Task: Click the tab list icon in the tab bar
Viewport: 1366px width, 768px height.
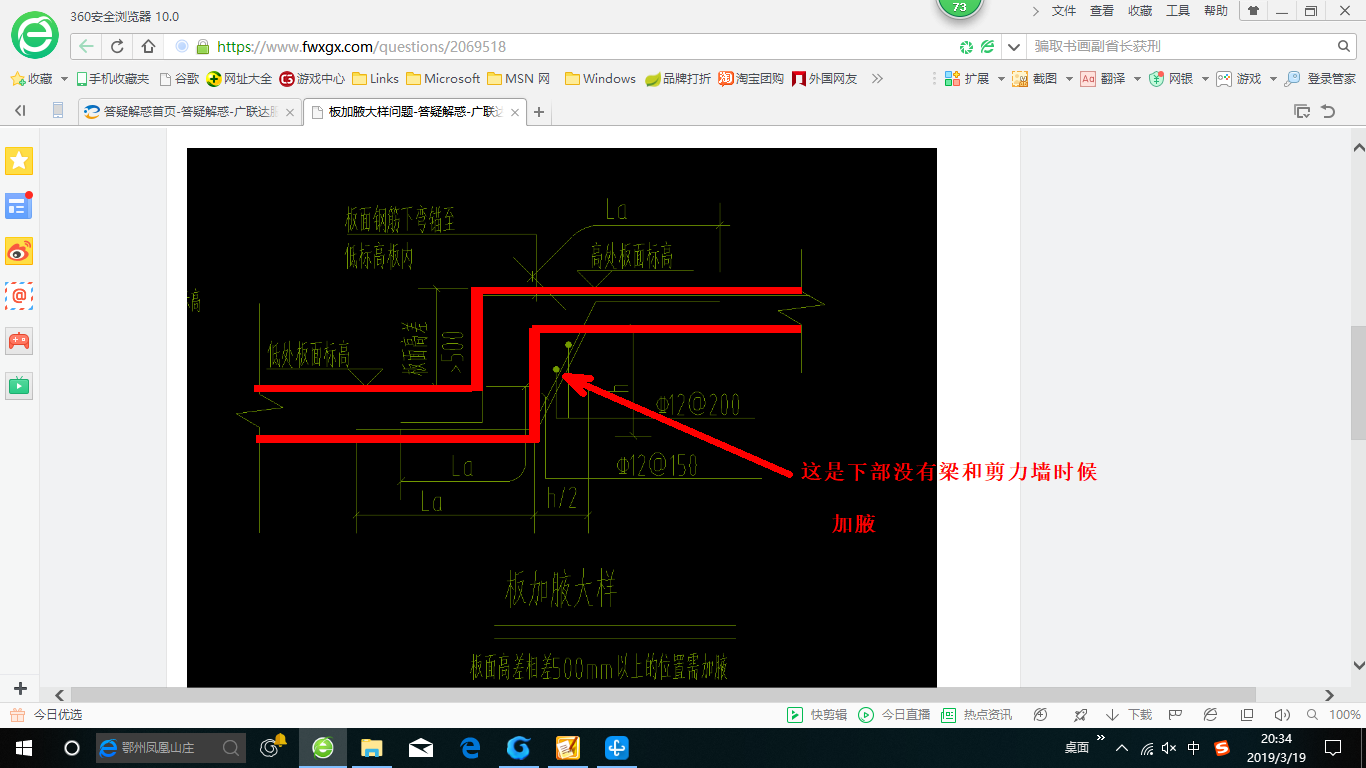Action: [x=1302, y=111]
